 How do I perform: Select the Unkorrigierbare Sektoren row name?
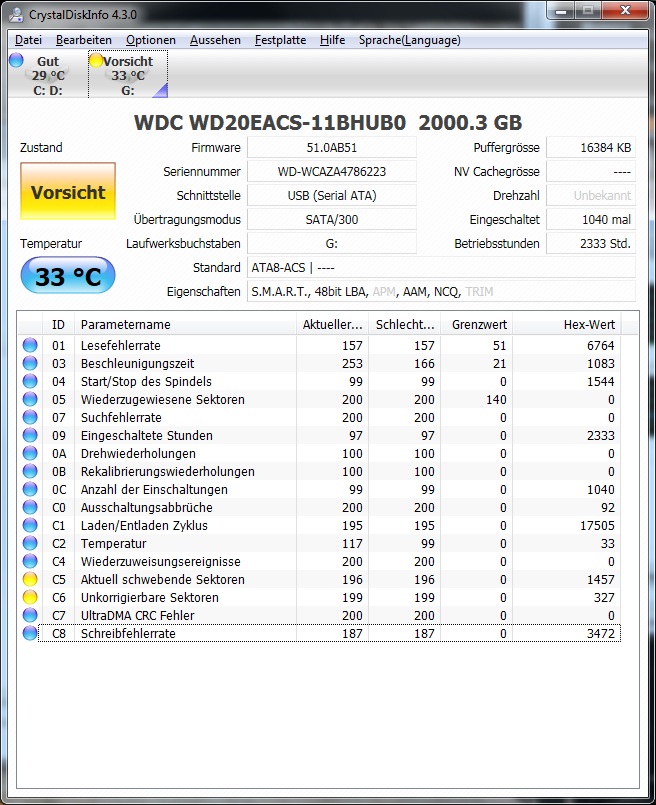click(150, 598)
